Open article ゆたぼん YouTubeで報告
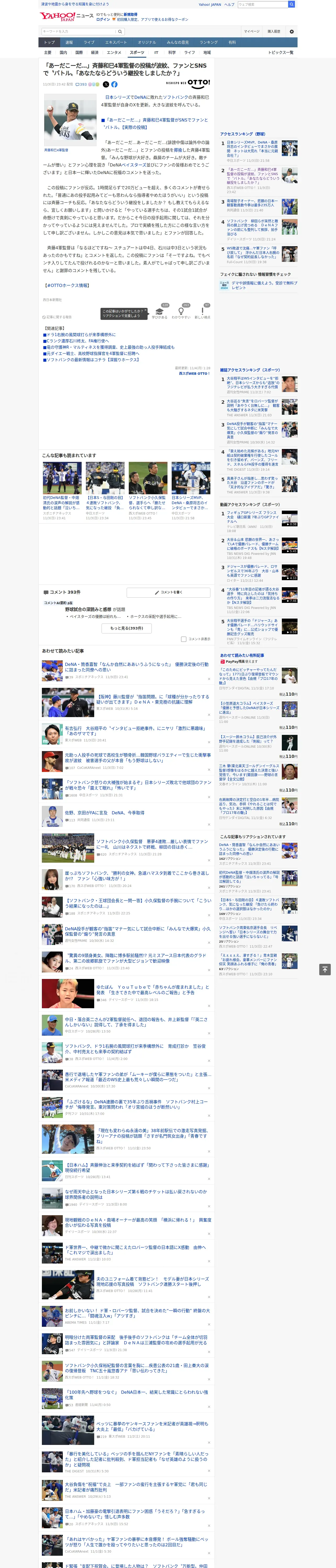 [x=153, y=990]
